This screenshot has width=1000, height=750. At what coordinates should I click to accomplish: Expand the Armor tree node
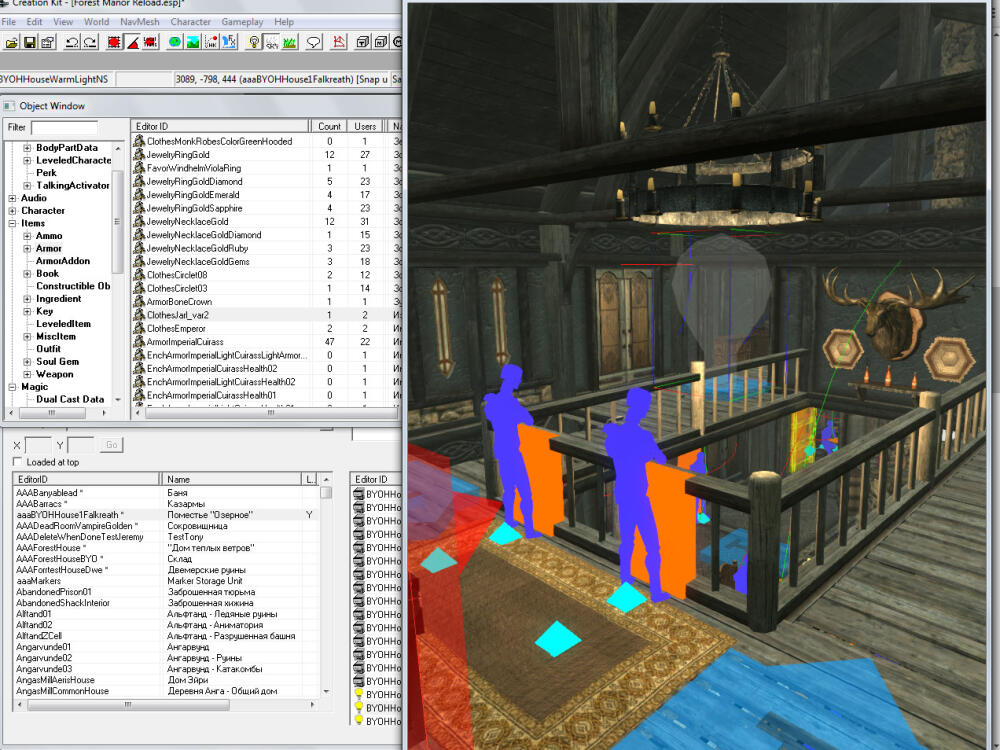tap(27, 249)
